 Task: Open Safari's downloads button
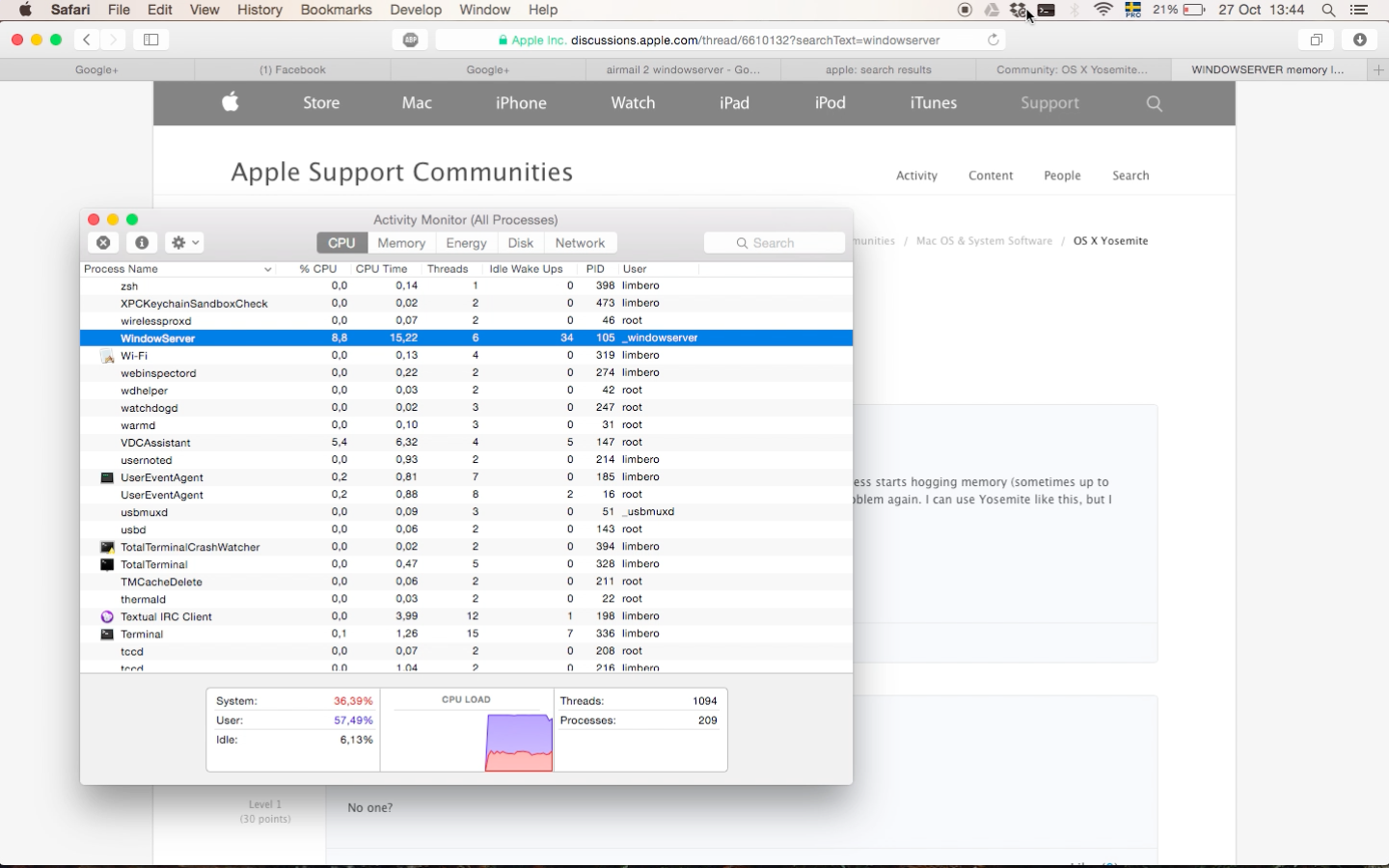coord(1360,40)
